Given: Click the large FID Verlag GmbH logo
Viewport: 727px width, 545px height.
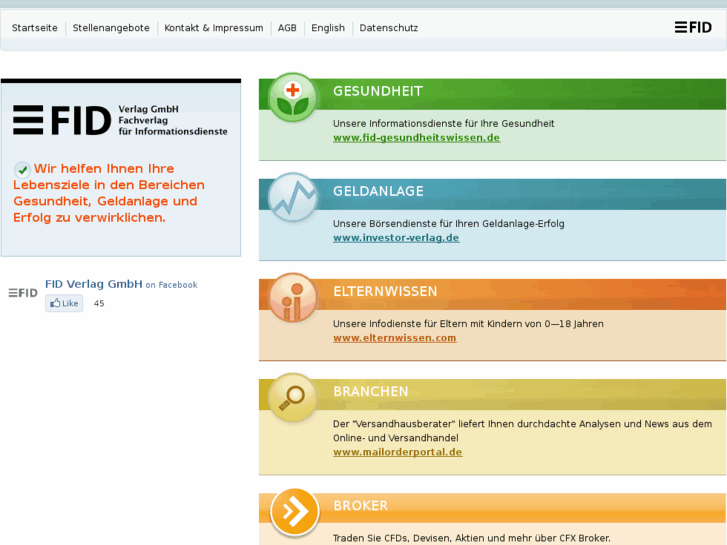Looking at the screenshot, I should tap(120, 120).
